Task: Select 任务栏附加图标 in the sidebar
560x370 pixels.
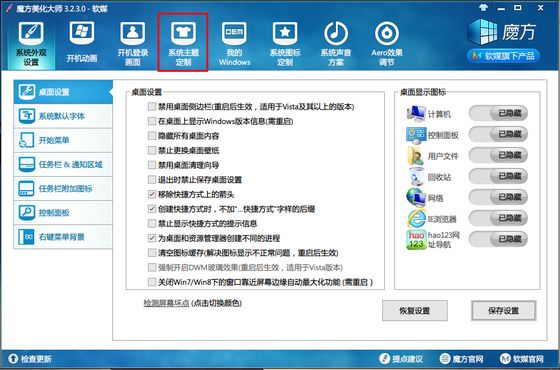Action: click(x=63, y=189)
